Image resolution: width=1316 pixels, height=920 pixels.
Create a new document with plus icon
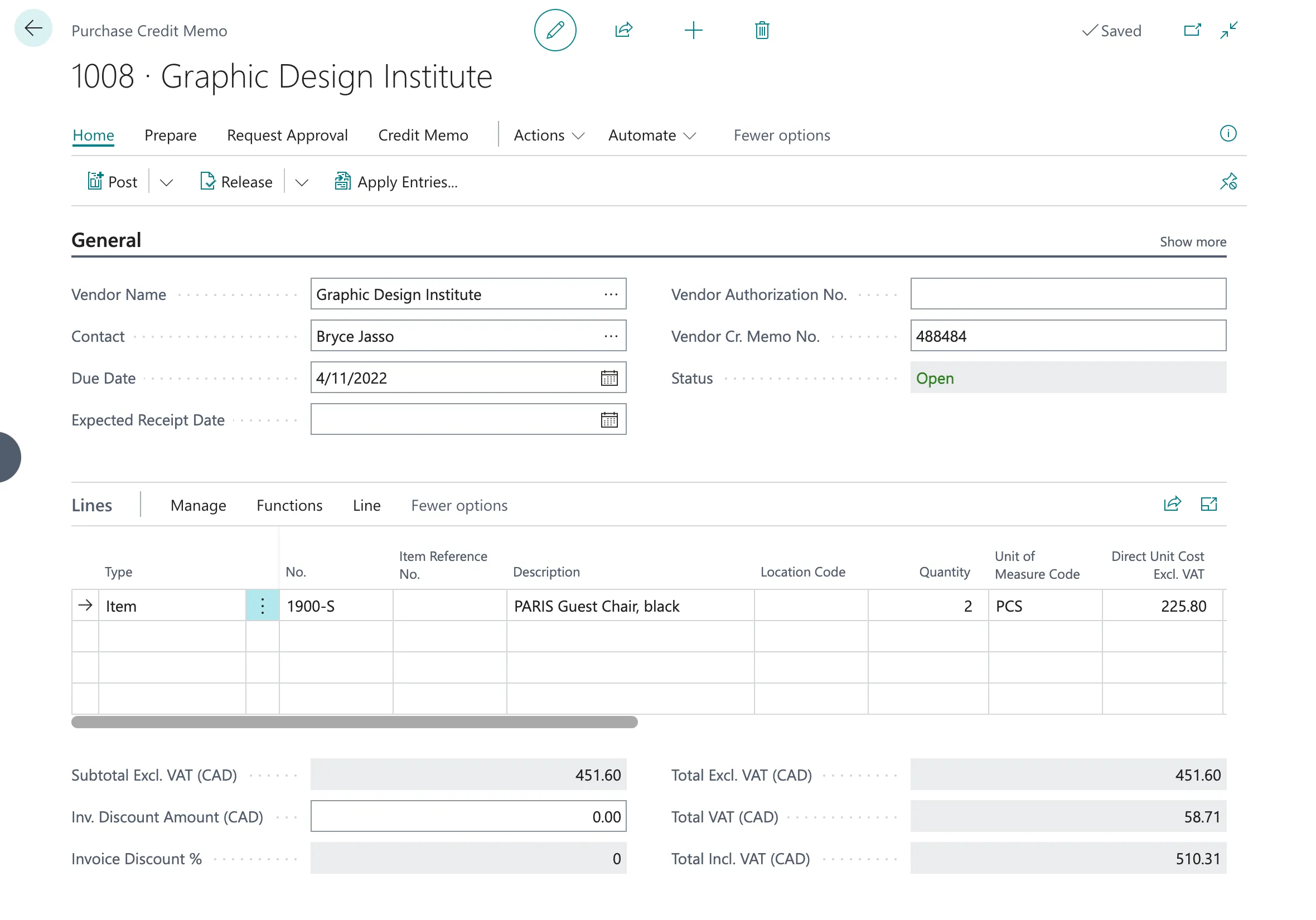pyautogui.click(x=693, y=30)
